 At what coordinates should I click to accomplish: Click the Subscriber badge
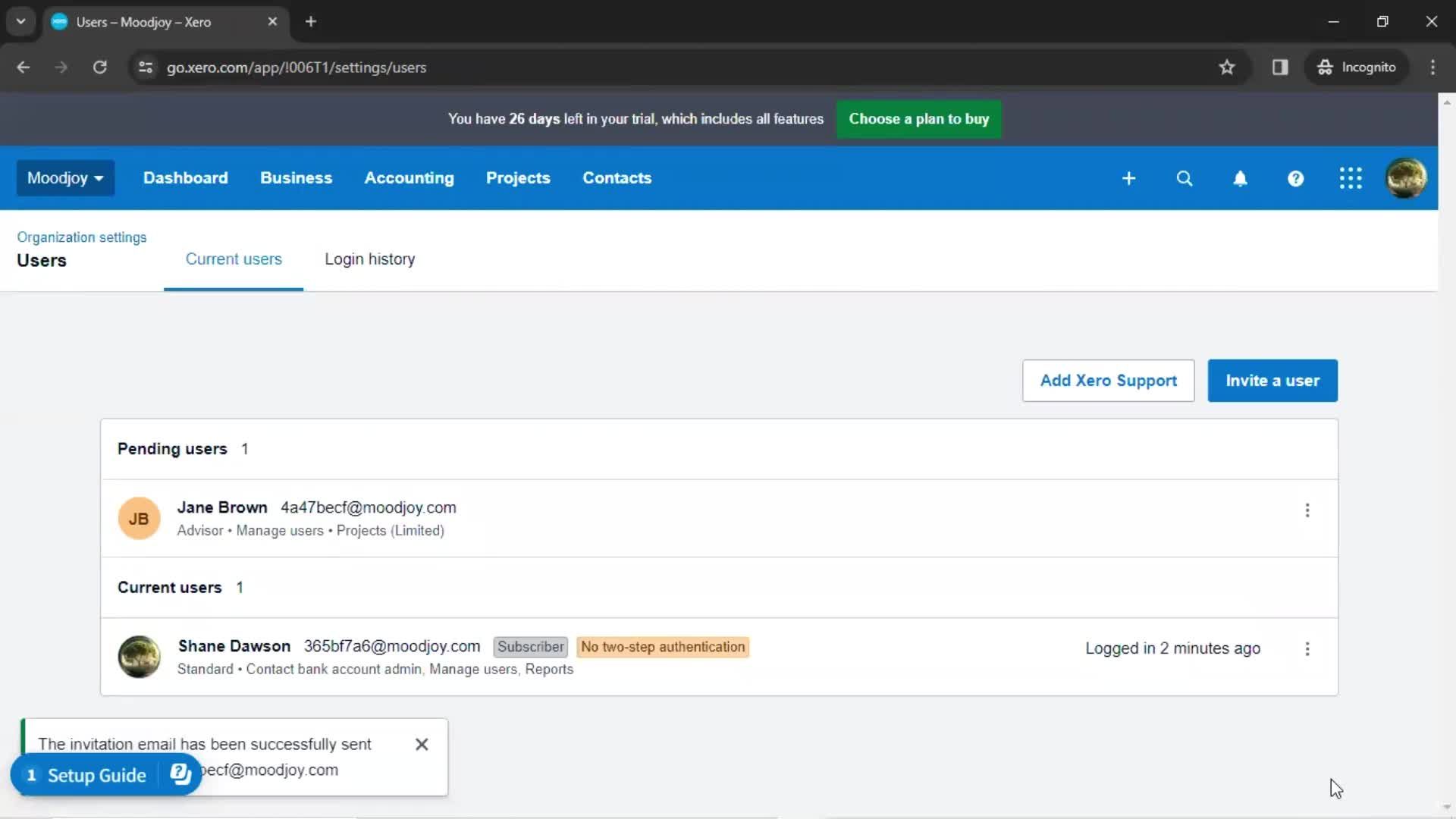click(531, 647)
